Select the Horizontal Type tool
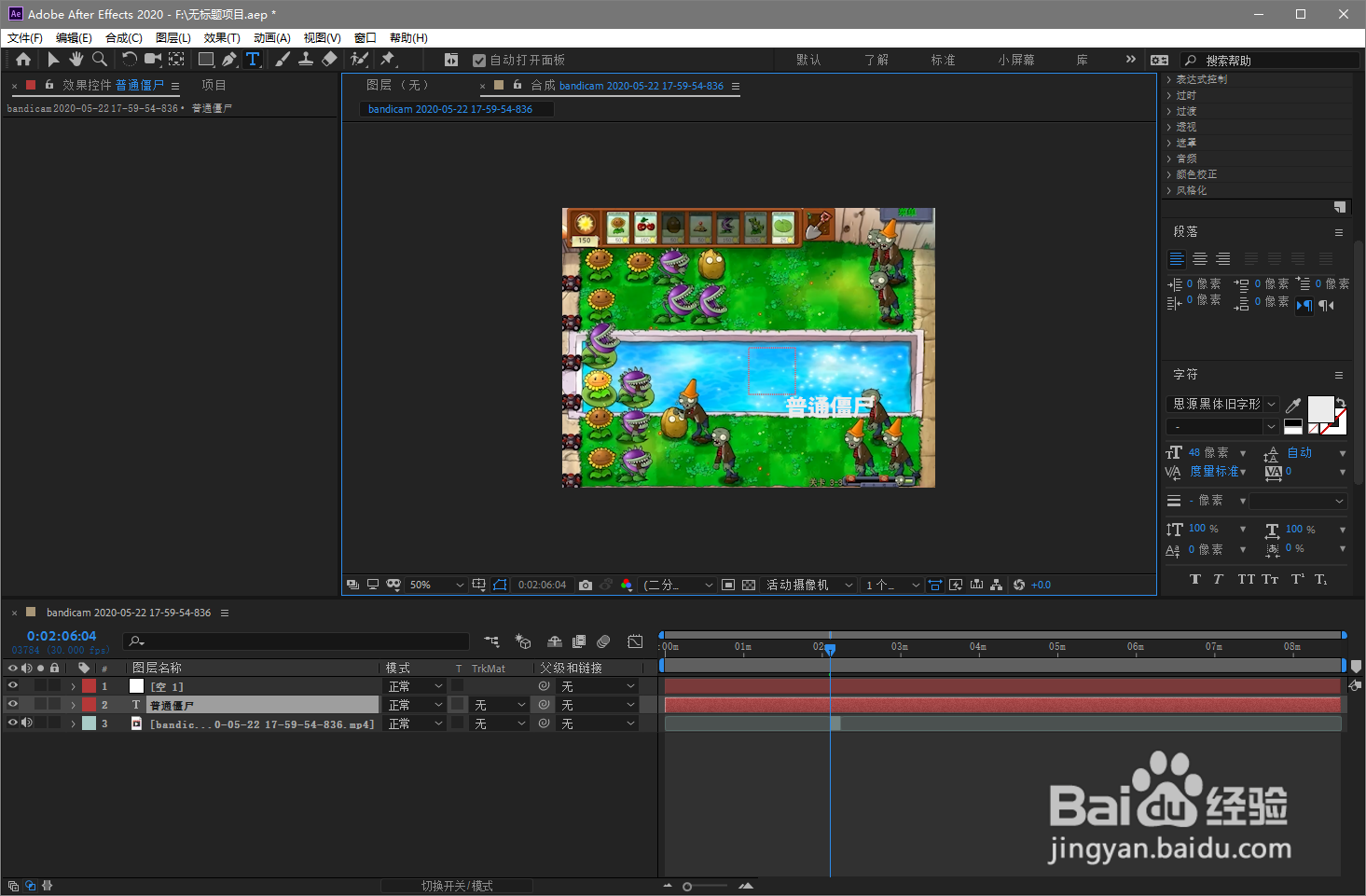The width and height of the screenshot is (1366, 896). (x=253, y=60)
